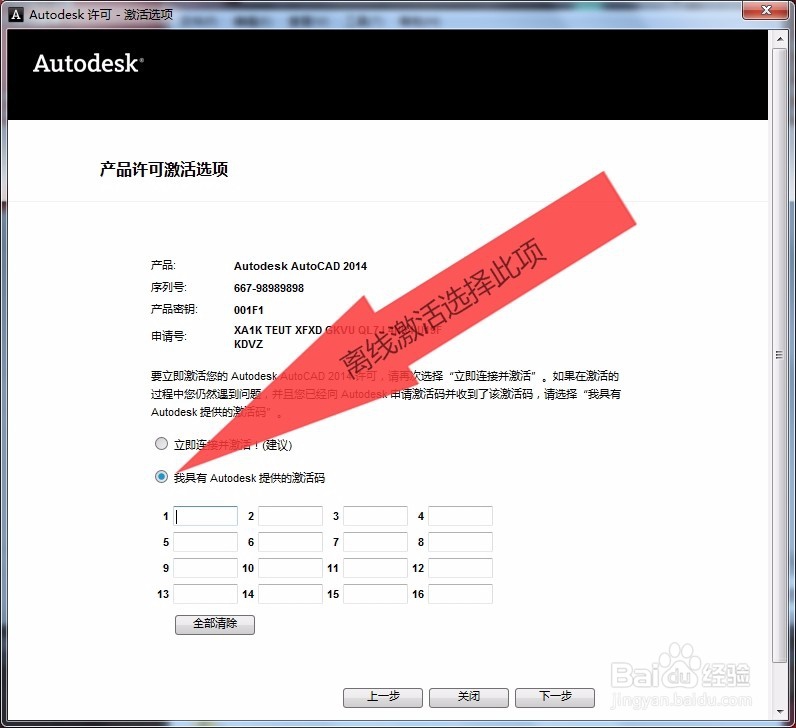Click activation code field 11
Screen dimensions: 796x728
[375, 568]
